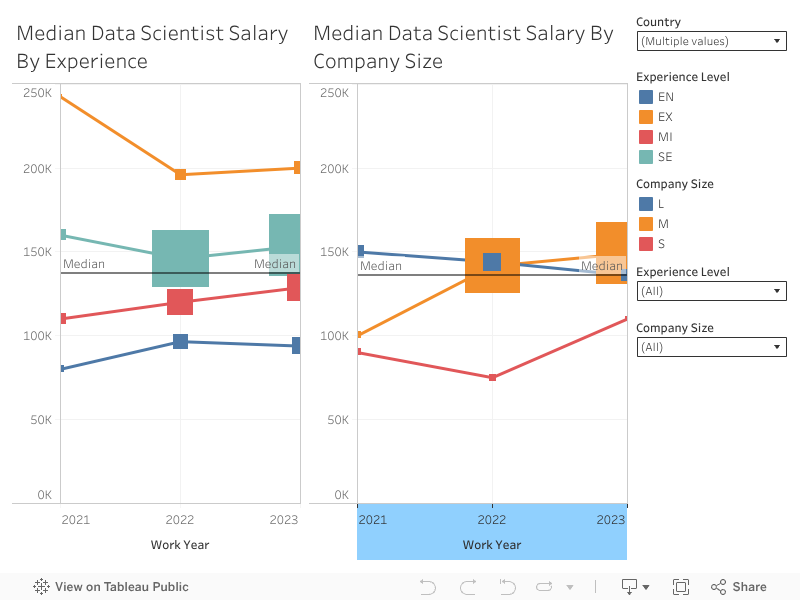Click the orange EX 2022 data point
The image size is (800, 600).
(x=180, y=174)
